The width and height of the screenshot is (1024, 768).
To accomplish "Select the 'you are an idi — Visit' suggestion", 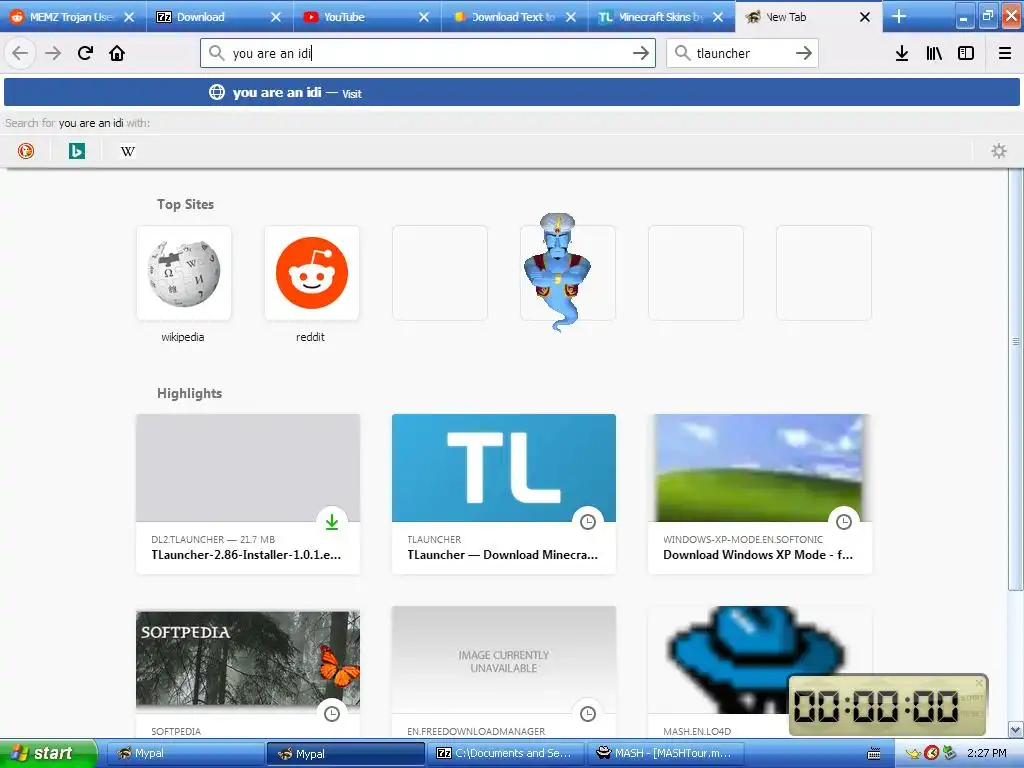I will (x=511, y=93).
